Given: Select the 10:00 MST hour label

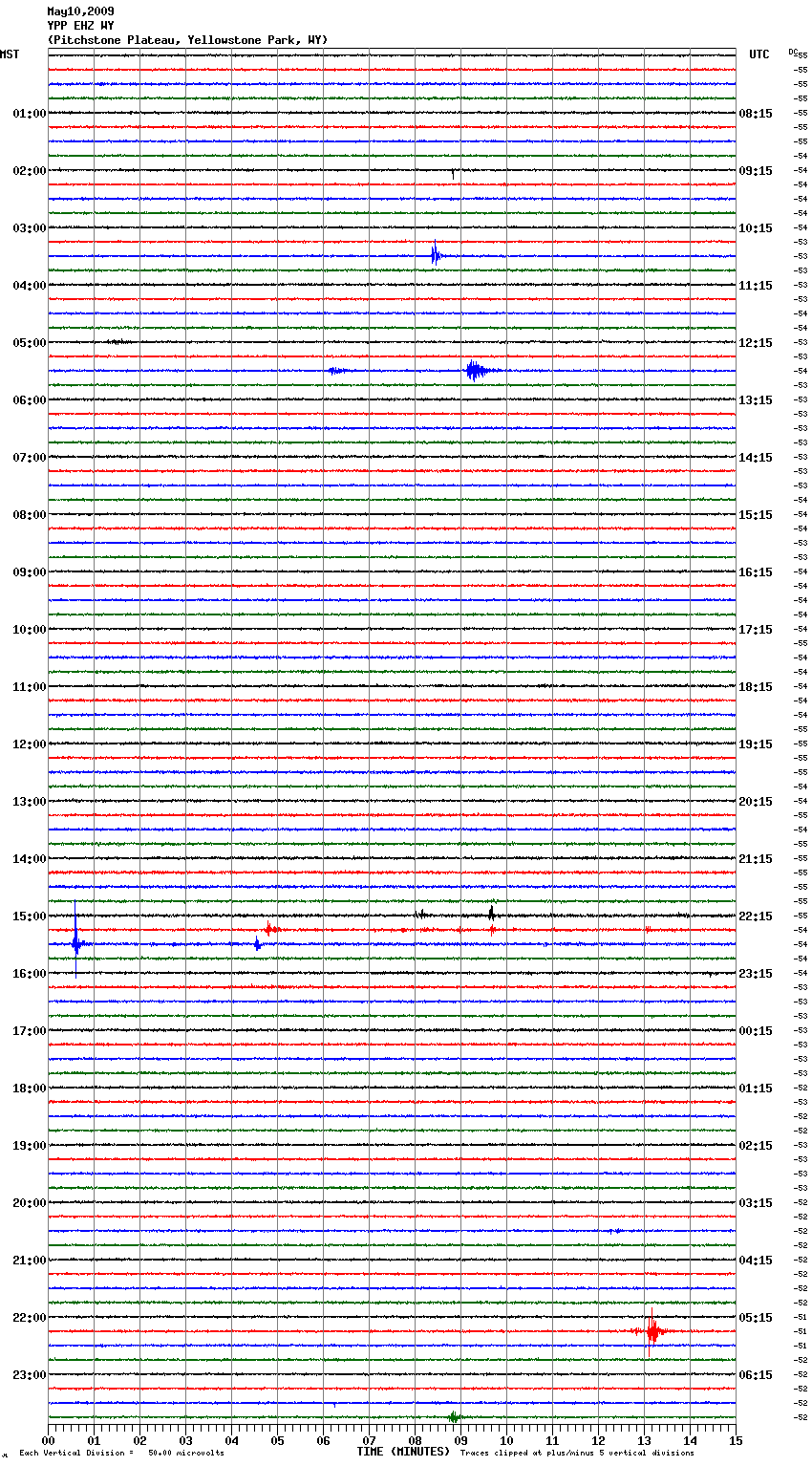Looking at the screenshot, I should pyautogui.click(x=29, y=630).
